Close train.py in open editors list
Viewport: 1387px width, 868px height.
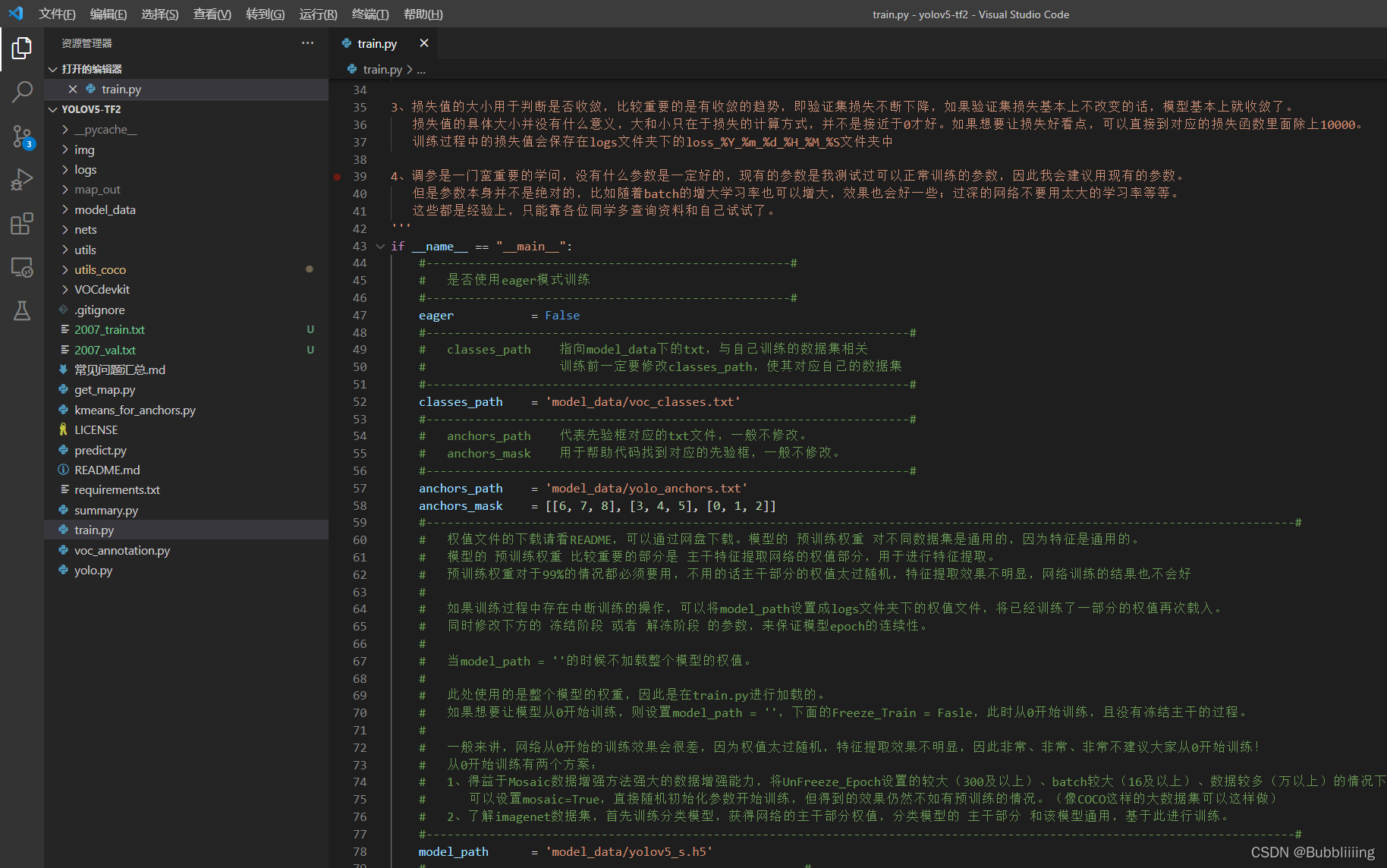click(73, 89)
